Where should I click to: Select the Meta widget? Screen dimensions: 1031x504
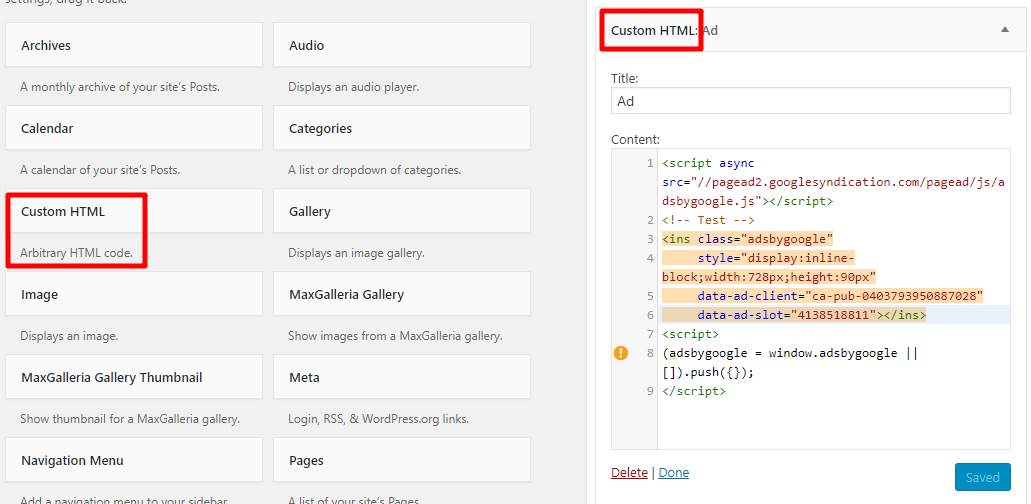402,377
